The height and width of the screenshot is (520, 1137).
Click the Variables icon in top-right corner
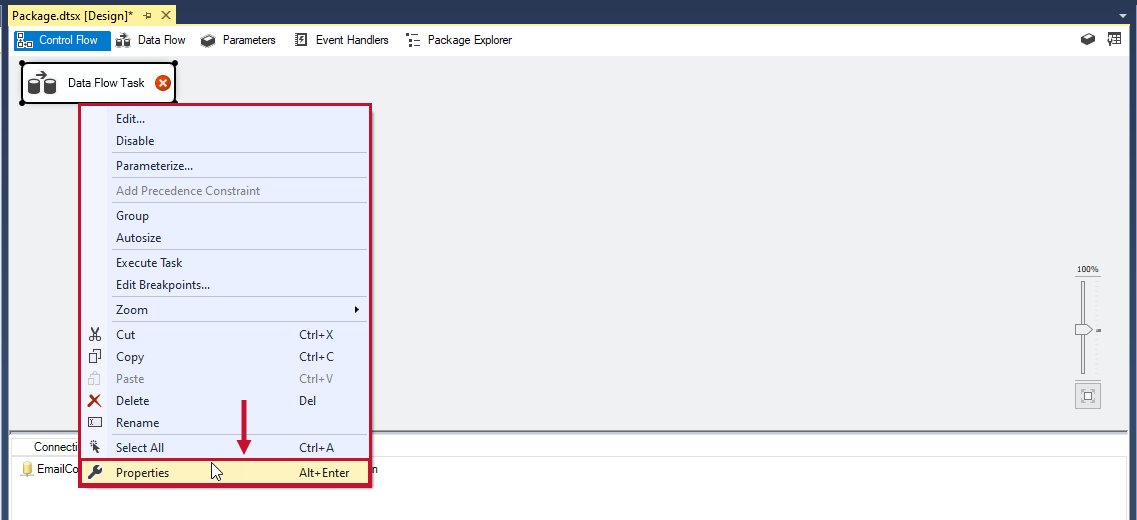coord(1114,40)
